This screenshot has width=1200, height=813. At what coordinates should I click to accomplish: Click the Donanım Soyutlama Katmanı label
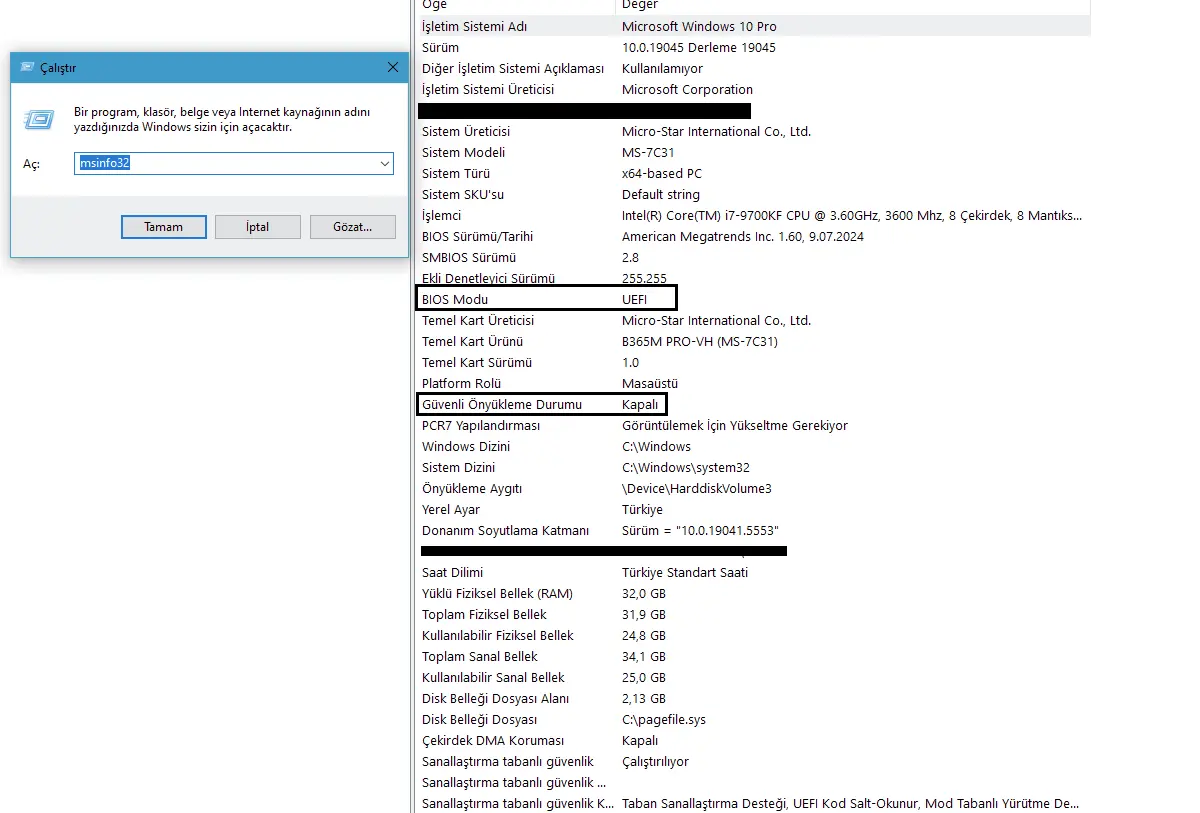point(505,530)
